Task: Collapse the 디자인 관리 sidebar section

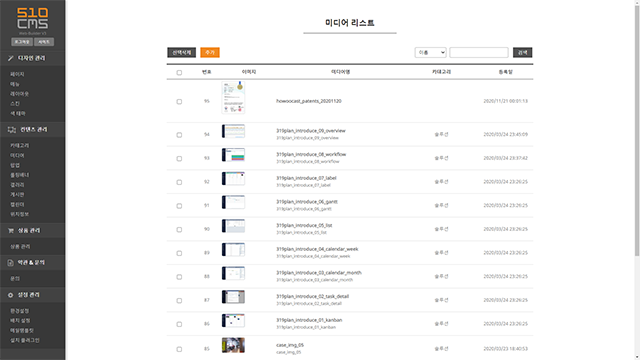Action: point(32,58)
